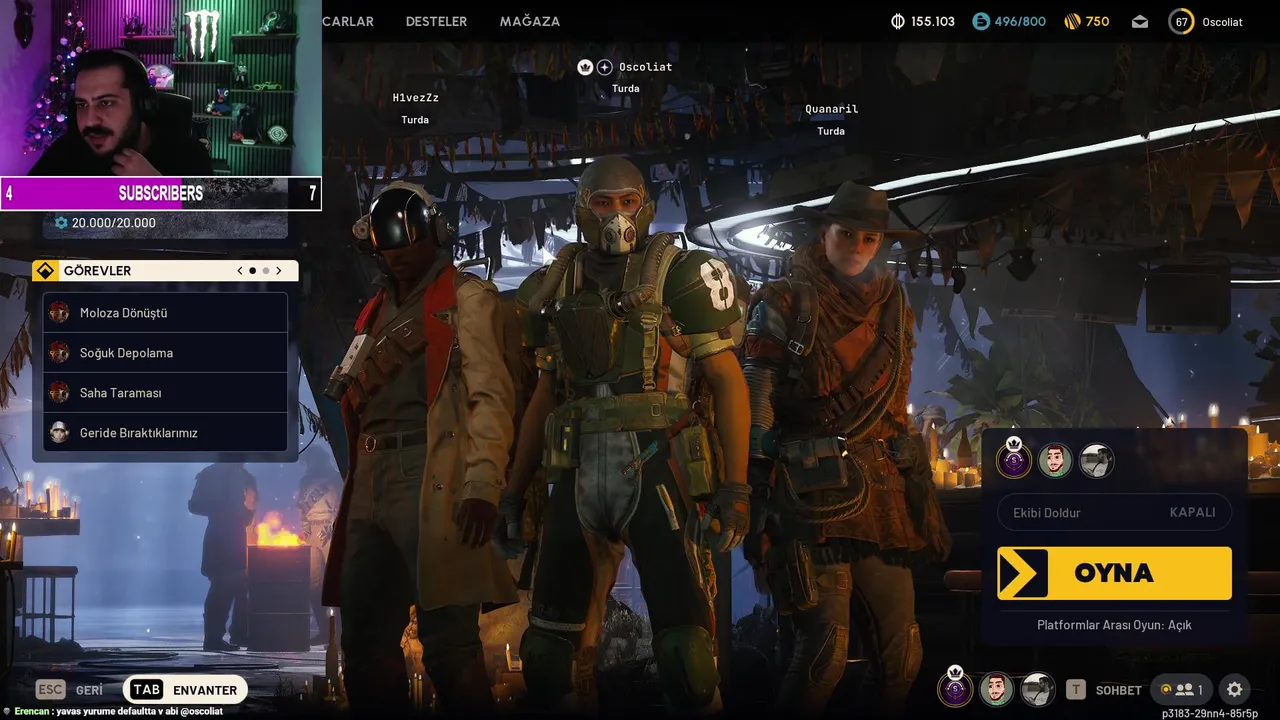
Task: Open the Desteler tab
Action: [x=436, y=21]
